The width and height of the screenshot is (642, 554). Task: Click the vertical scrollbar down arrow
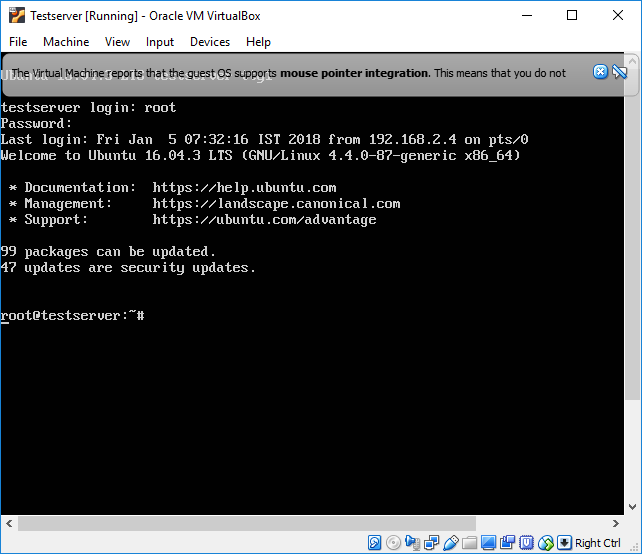tap(633, 507)
